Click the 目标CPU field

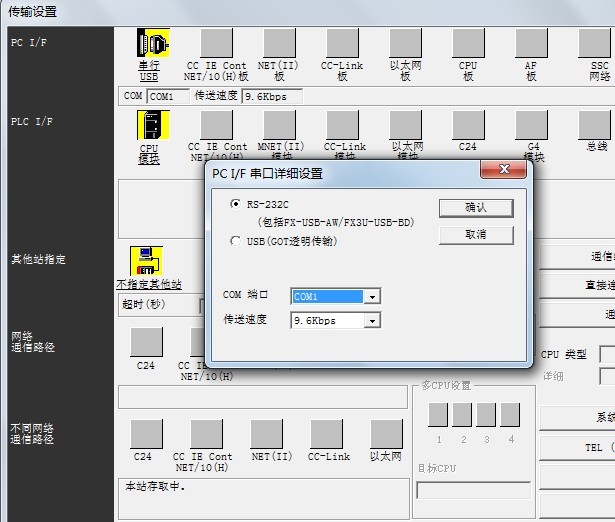tap(473, 490)
